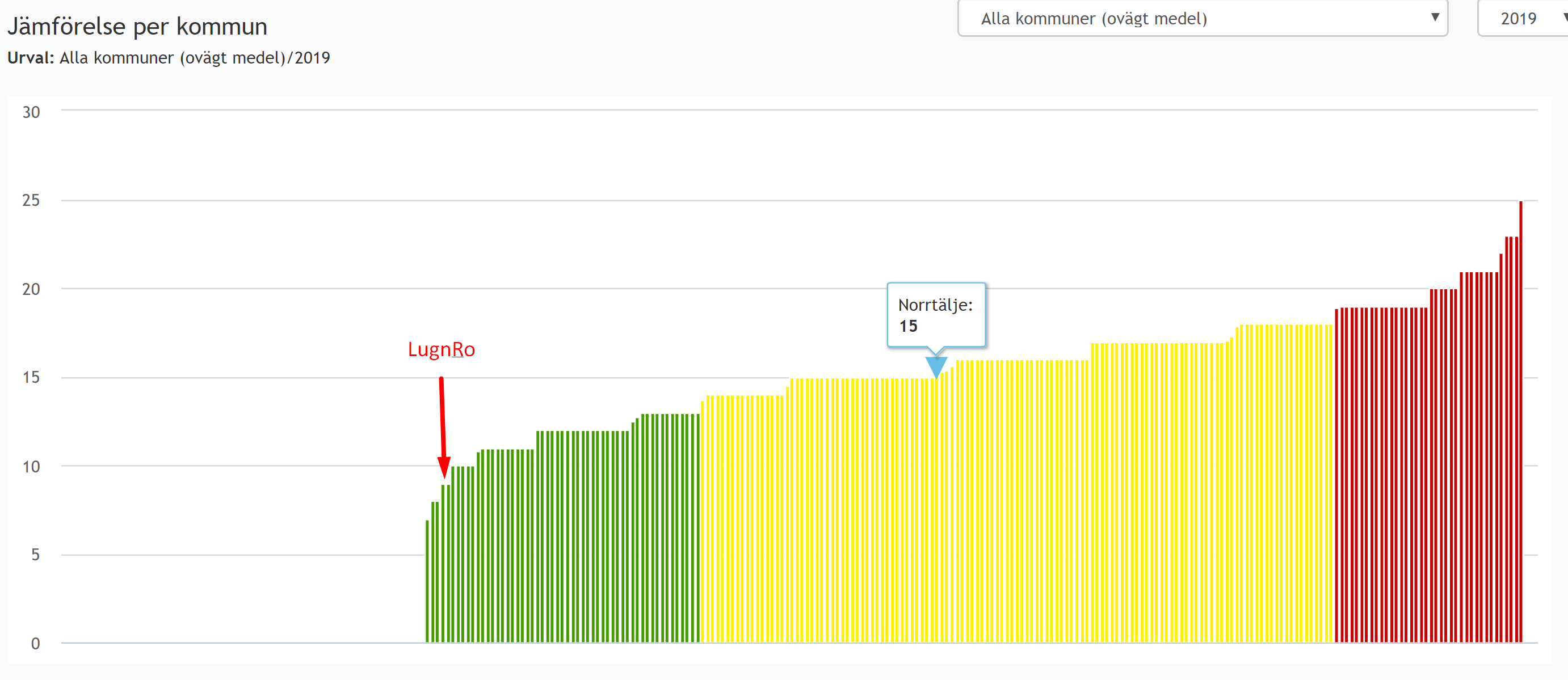Select the shortest green bar at far left

tap(427, 581)
